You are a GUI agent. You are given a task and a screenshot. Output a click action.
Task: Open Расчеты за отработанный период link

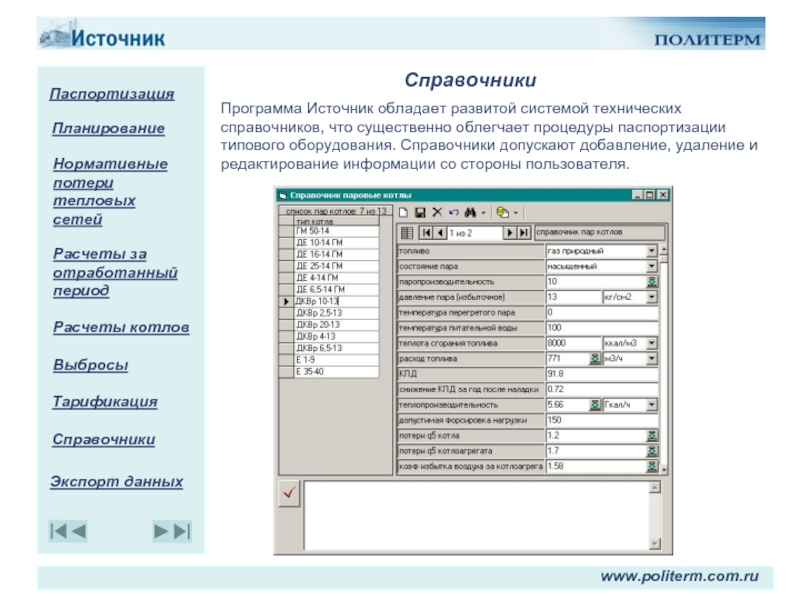(115, 272)
